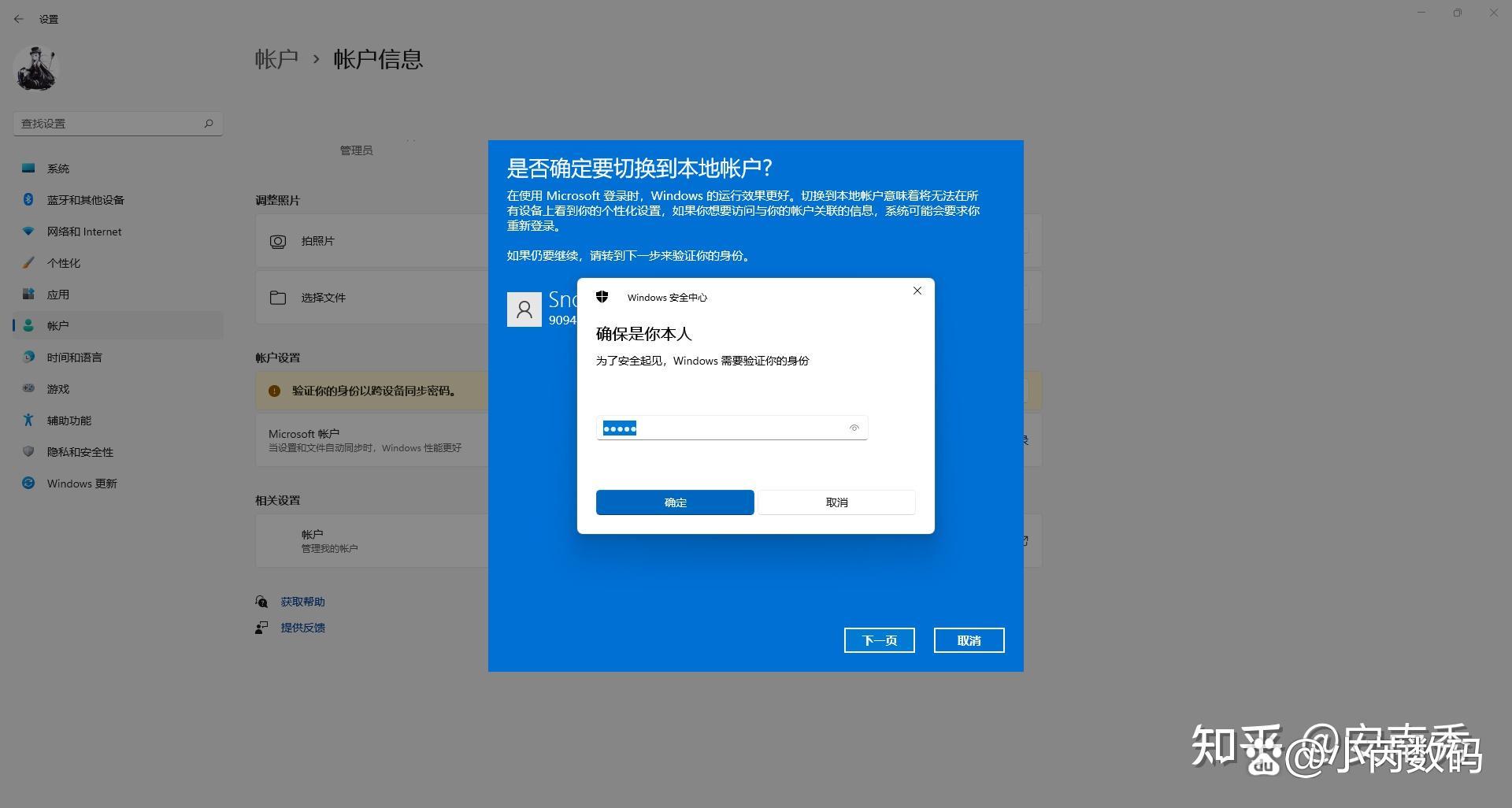The height and width of the screenshot is (808, 1512).
Task: Open 应用 settings category
Action: 118,295
